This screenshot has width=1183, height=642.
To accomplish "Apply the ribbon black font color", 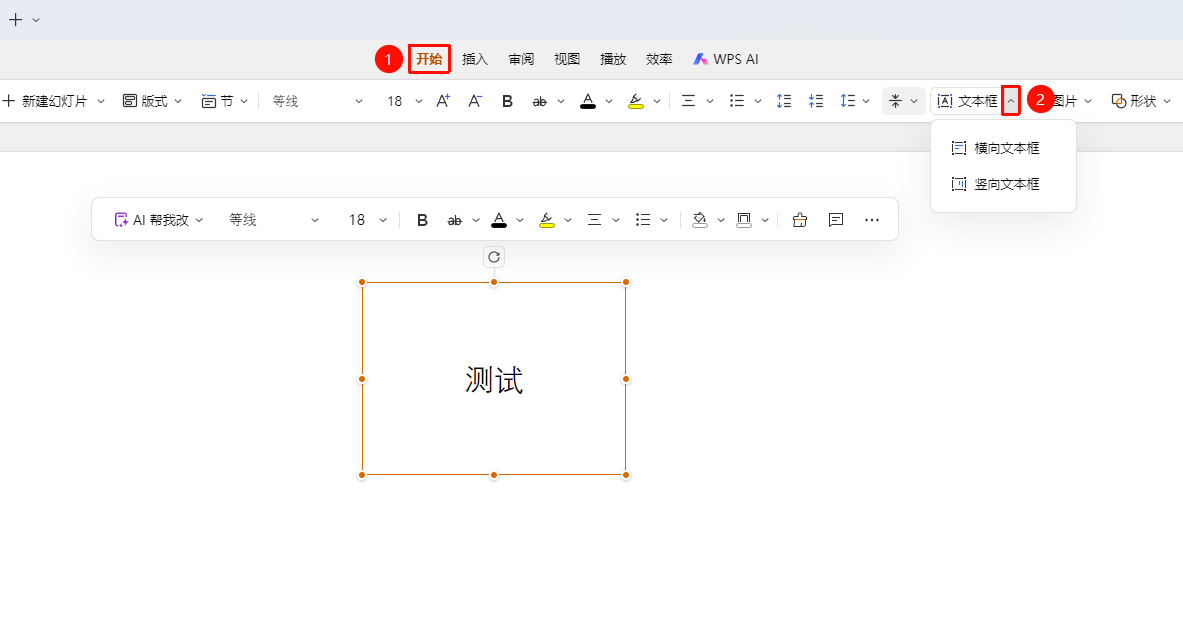I will click(588, 101).
